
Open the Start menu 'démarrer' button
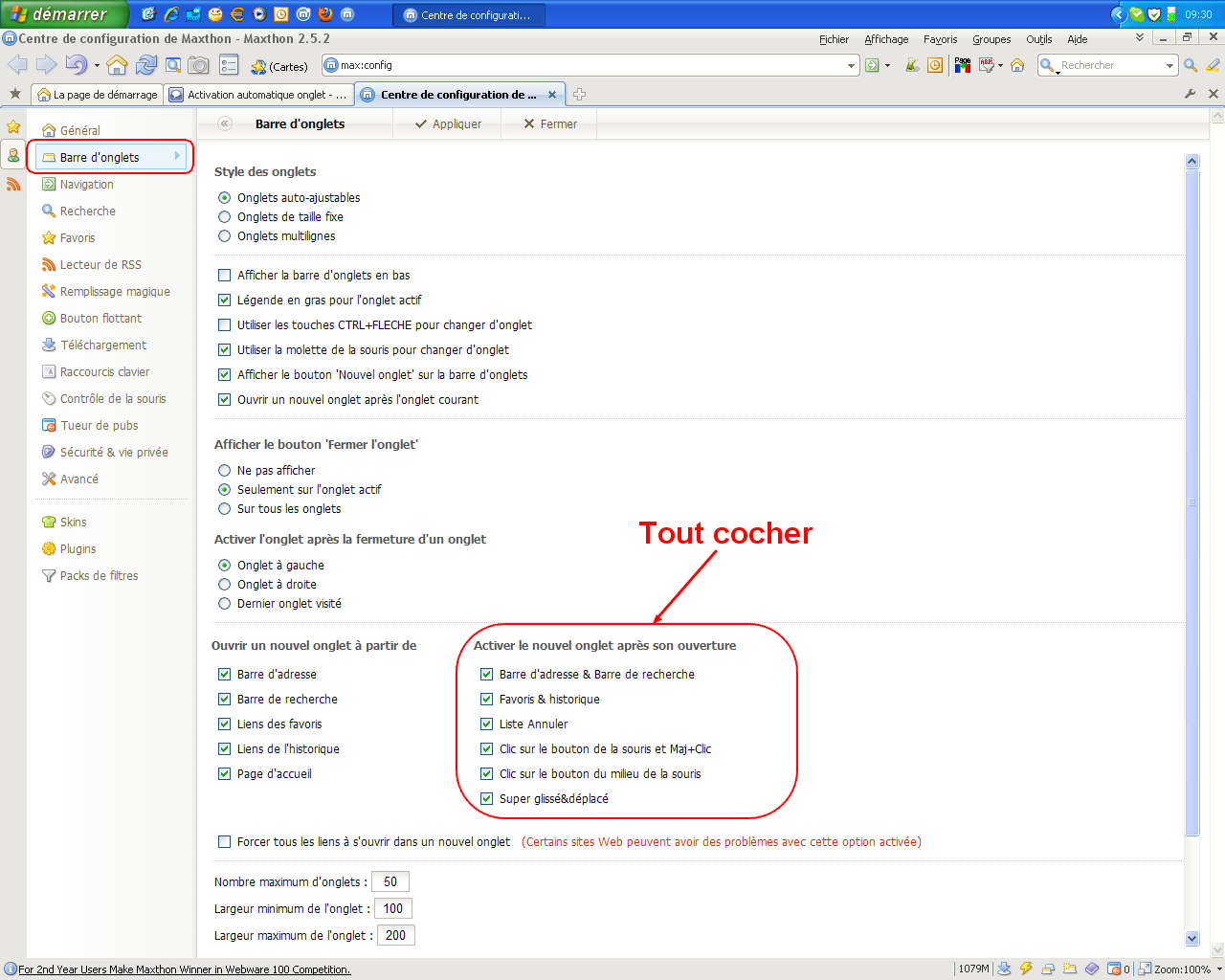(x=63, y=14)
